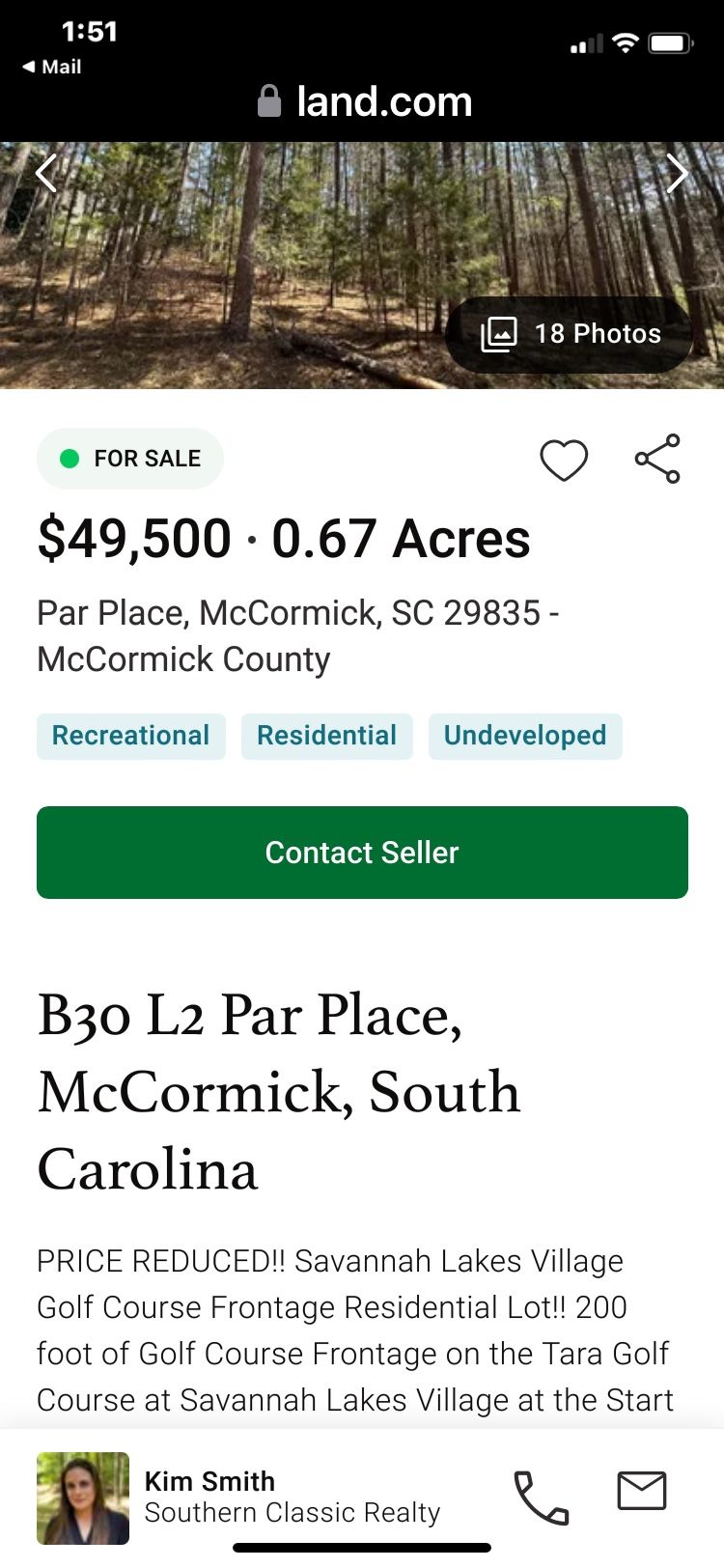Viewport: 724px width, 1568px height.
Task: Tap Kim Smith's profile photo
Action: [x=83, y=1498]
